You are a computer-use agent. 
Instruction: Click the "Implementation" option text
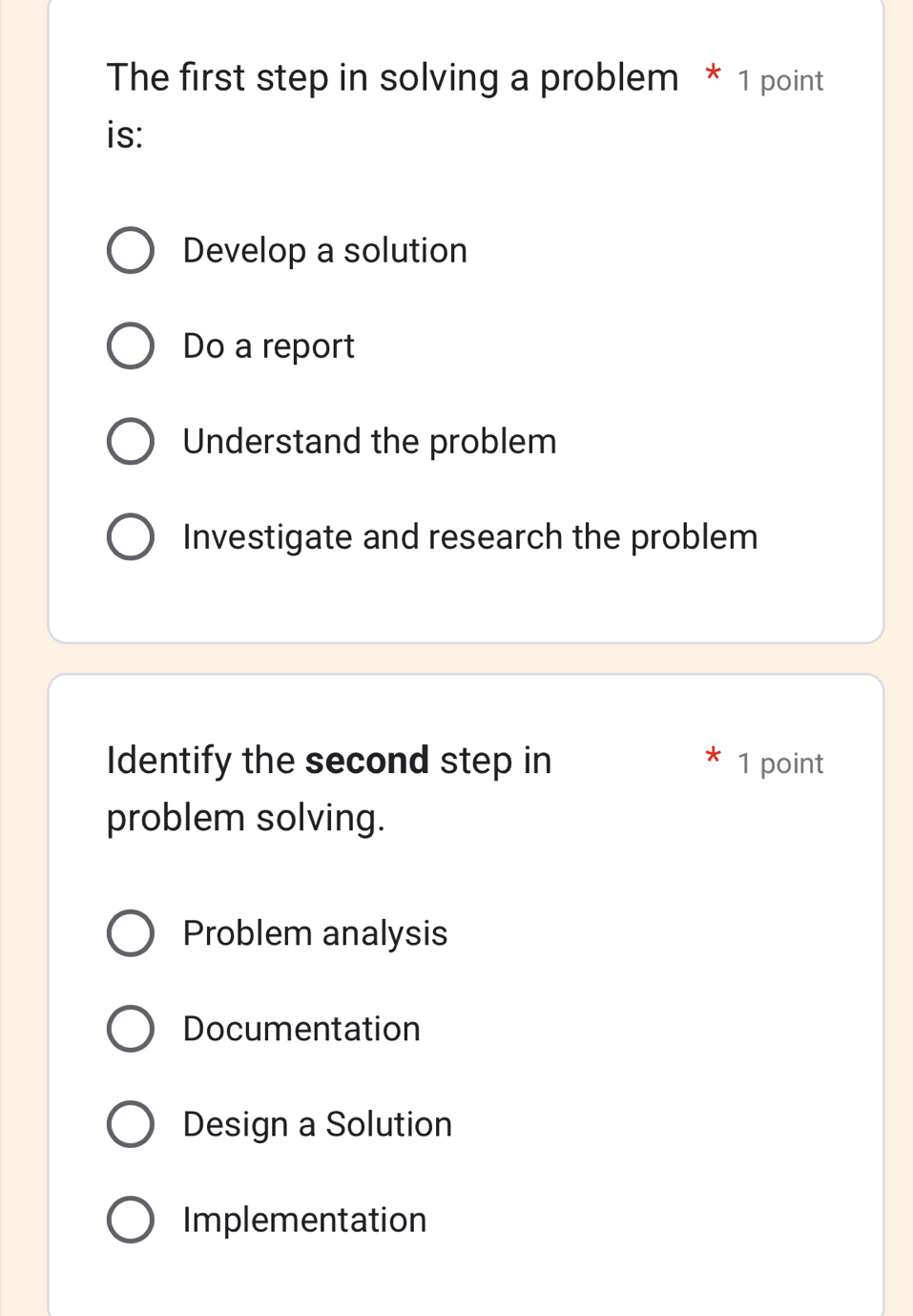coord(304,1220)
